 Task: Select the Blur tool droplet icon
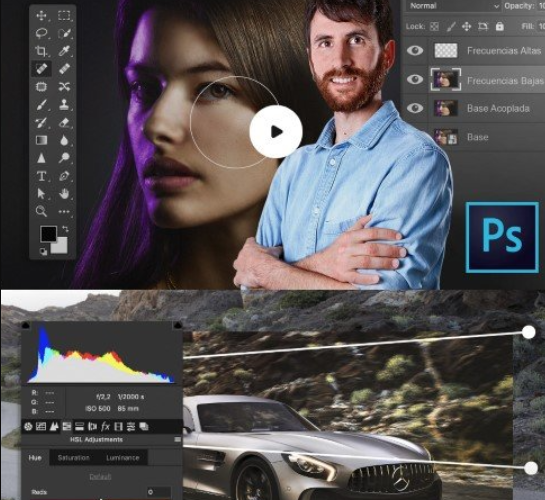64,140
